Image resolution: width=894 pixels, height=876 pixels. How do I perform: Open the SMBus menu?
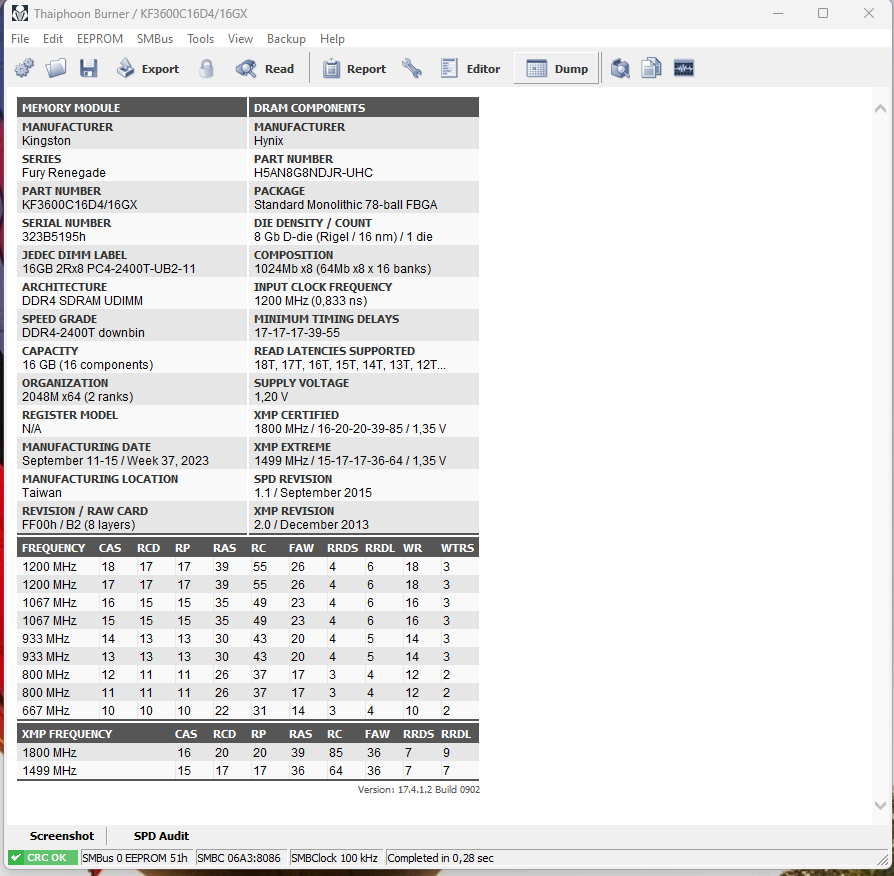tap(155, 39)
